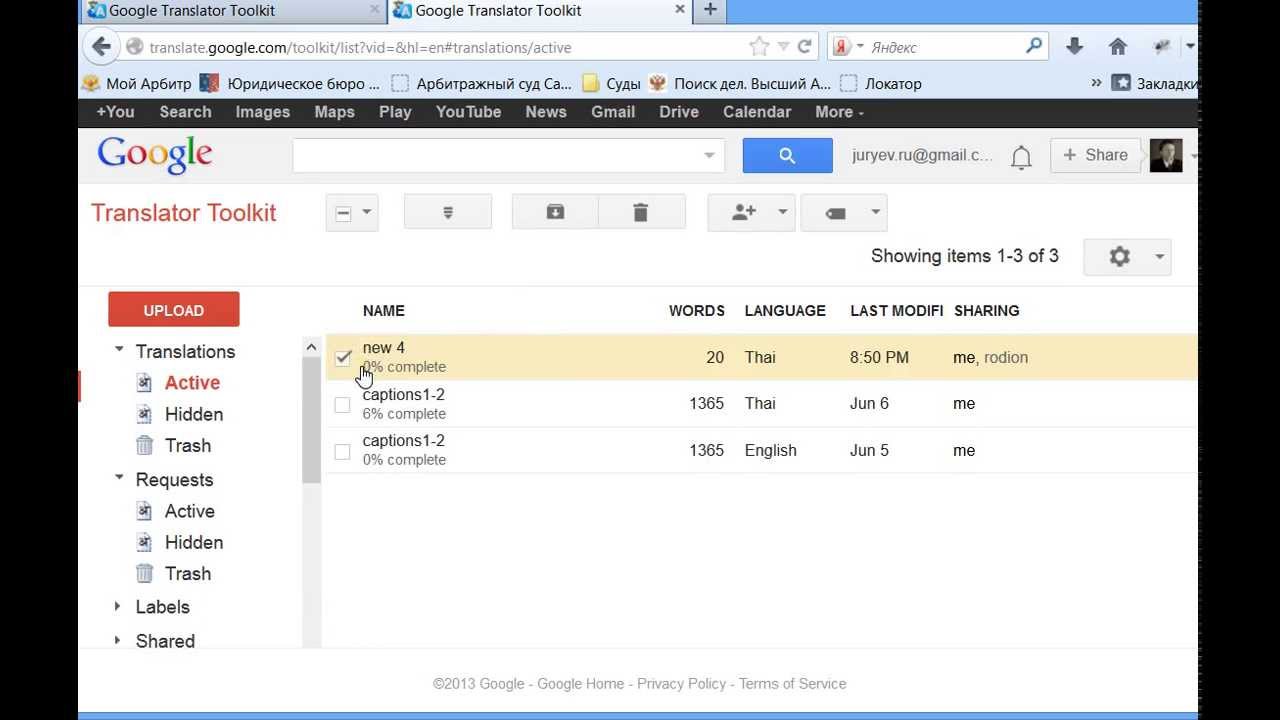
Task: Click the blue Google search button
Action: (x=787, y=155)
